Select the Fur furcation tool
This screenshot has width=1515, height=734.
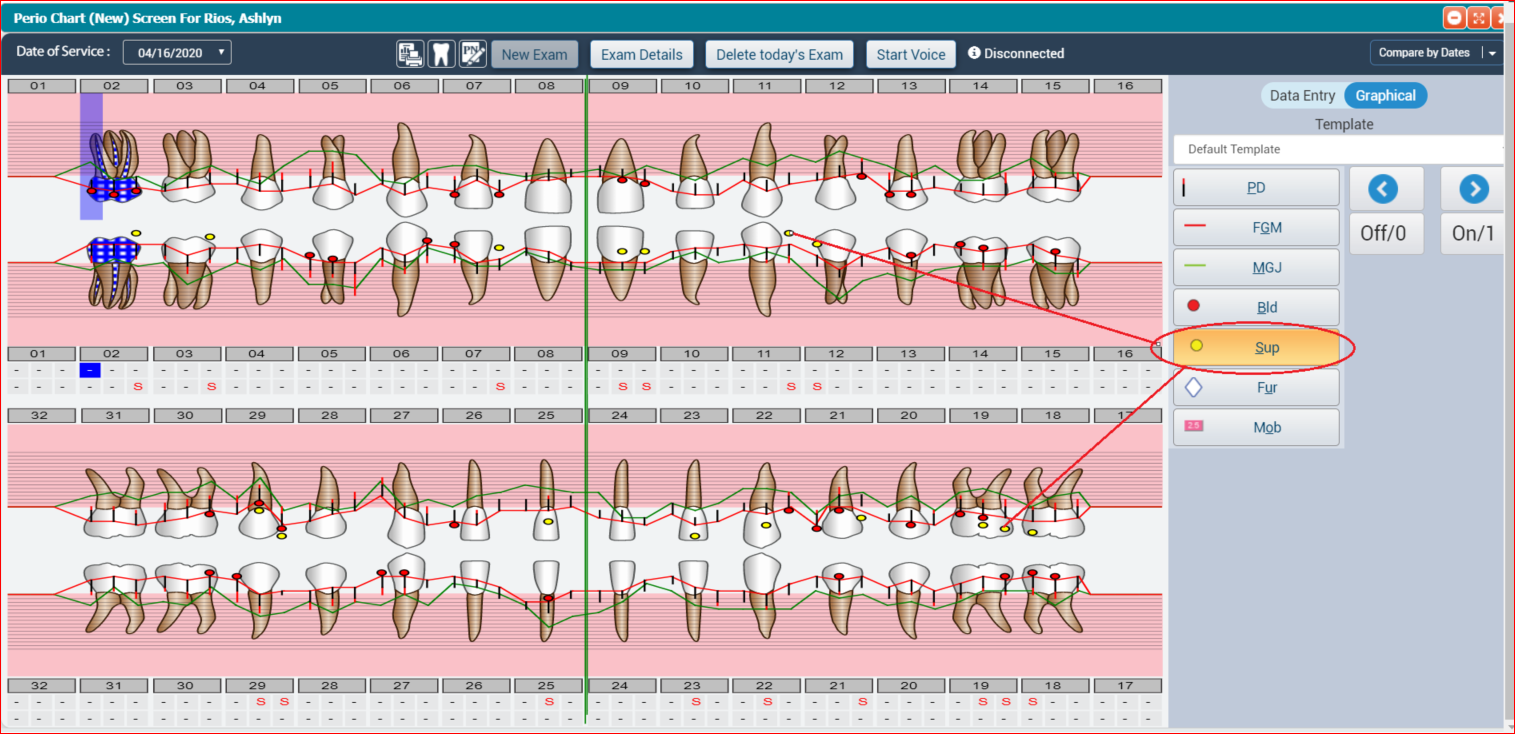click(x=1256, y=387)
